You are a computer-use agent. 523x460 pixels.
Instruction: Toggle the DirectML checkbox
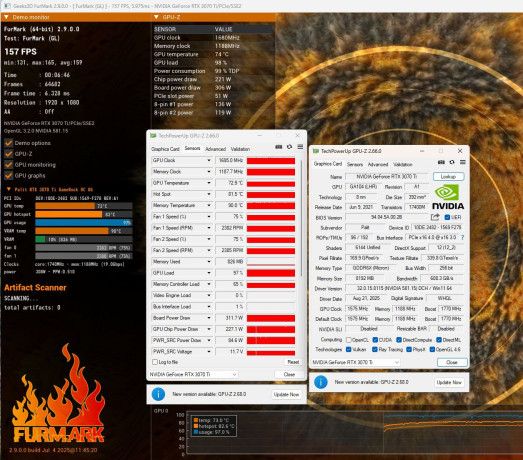pyautogui.click(x=439, y=340)
